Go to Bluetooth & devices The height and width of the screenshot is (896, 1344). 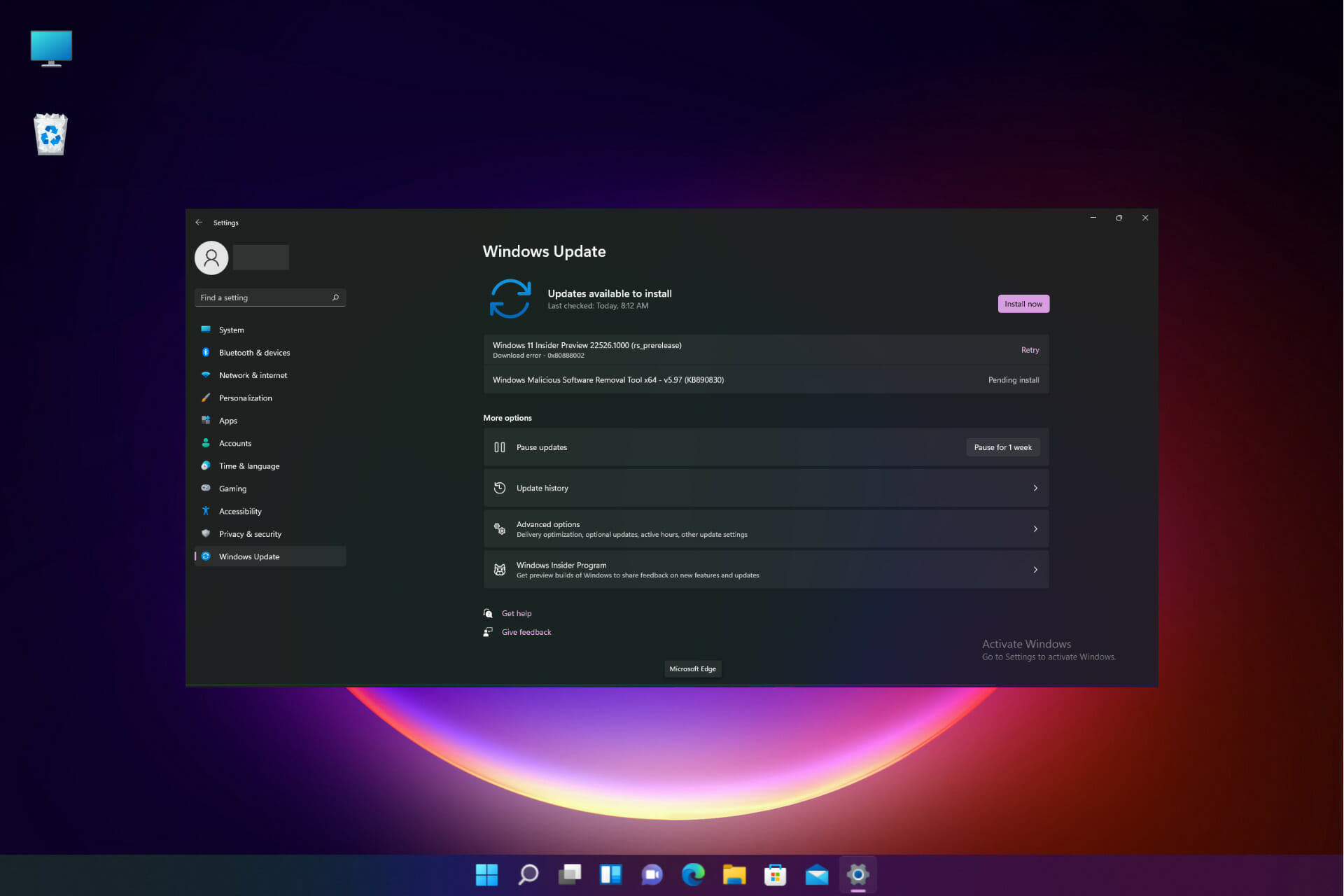(270, 353)
